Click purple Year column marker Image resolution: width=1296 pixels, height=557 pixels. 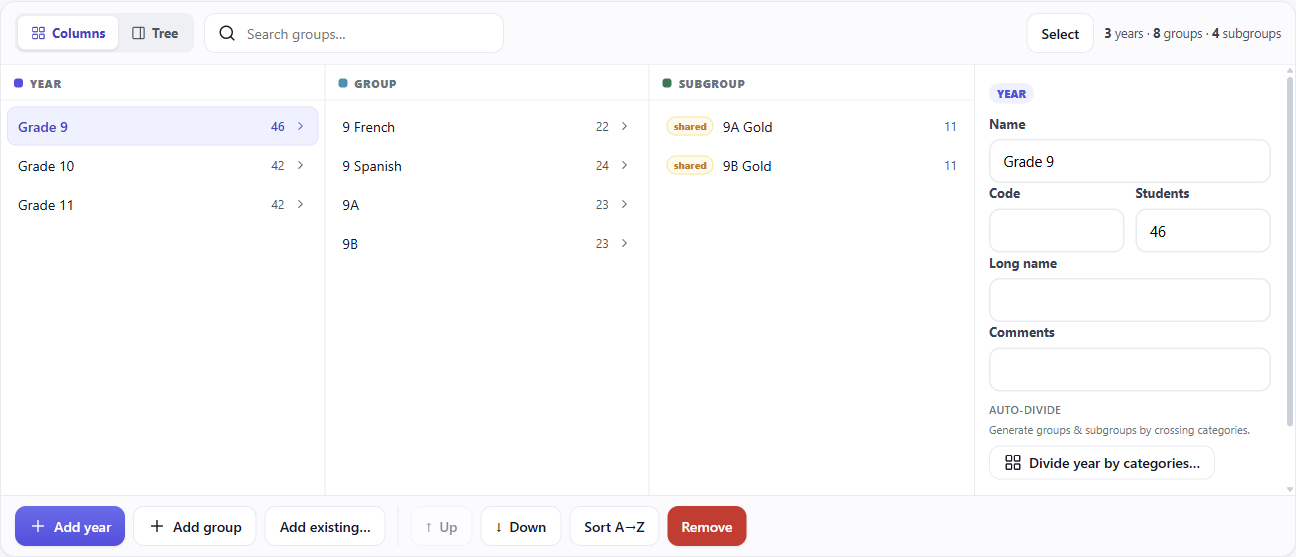click(x=19, y=83)
